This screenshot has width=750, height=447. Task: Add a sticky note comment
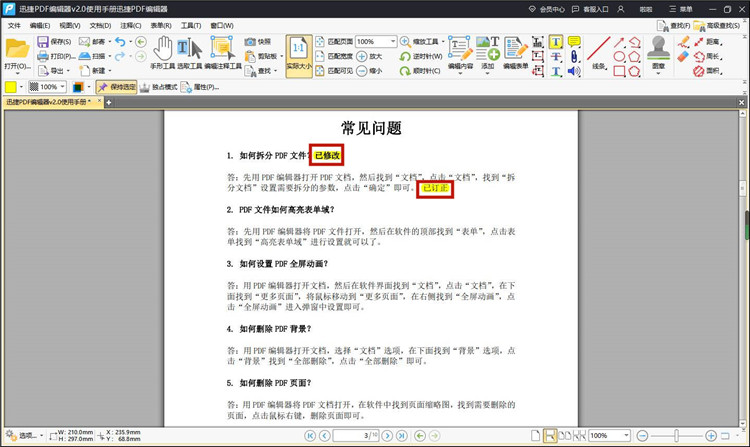tap(574, 42)
